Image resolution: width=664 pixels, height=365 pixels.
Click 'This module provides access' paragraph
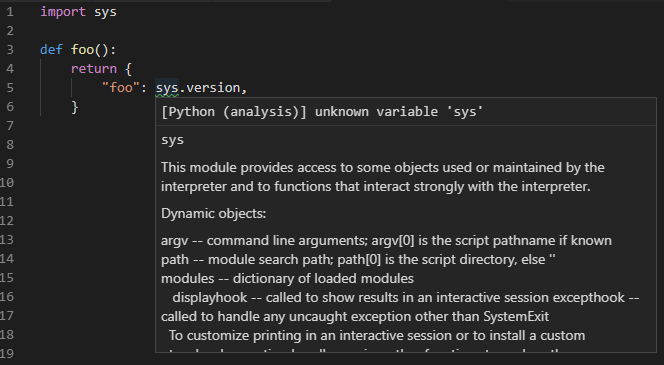point(382,177)
